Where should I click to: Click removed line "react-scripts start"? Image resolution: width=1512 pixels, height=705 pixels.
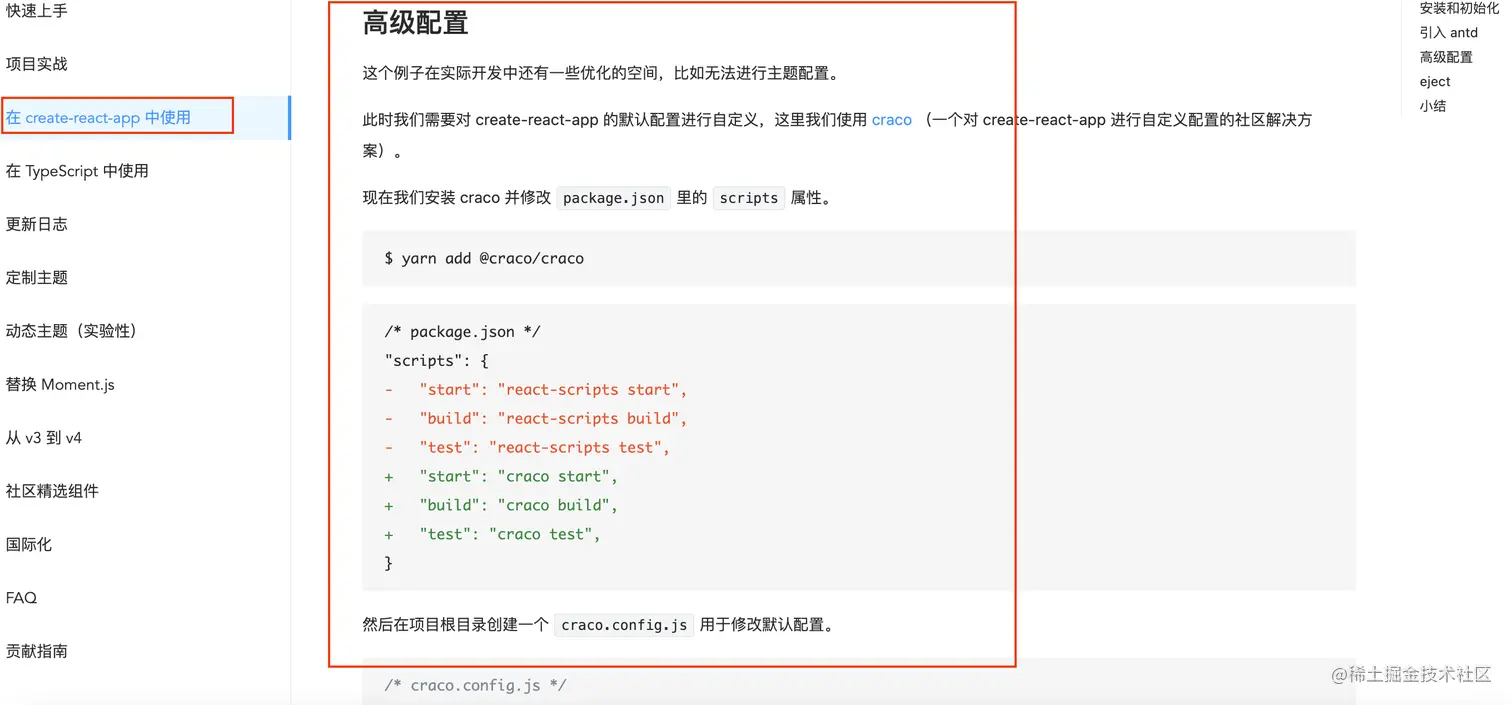click(x=536, y=390)
